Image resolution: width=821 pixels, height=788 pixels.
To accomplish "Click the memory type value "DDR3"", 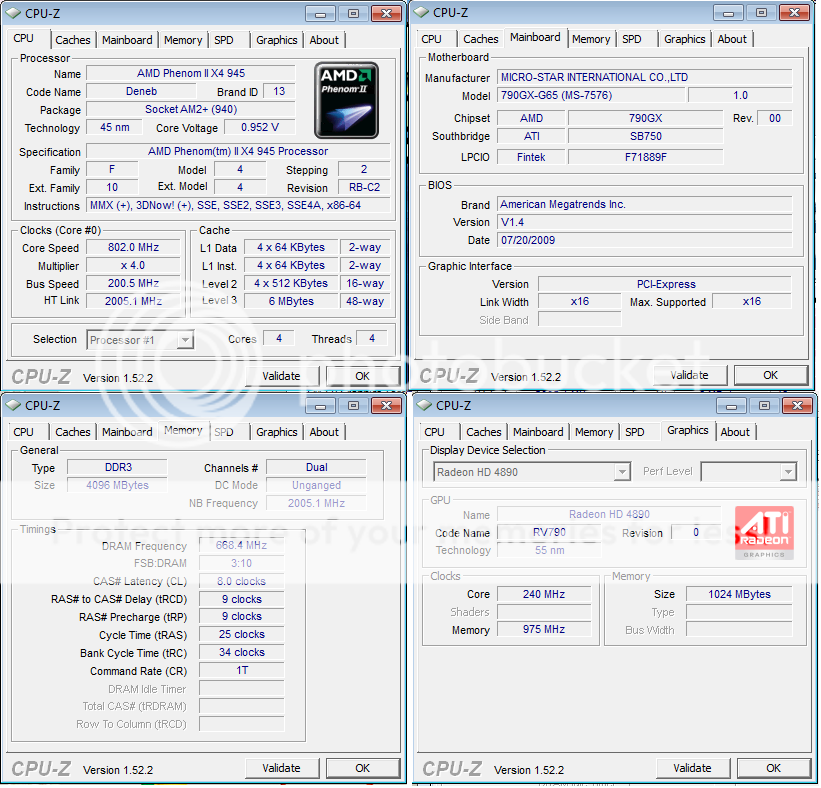I will 118,467.
